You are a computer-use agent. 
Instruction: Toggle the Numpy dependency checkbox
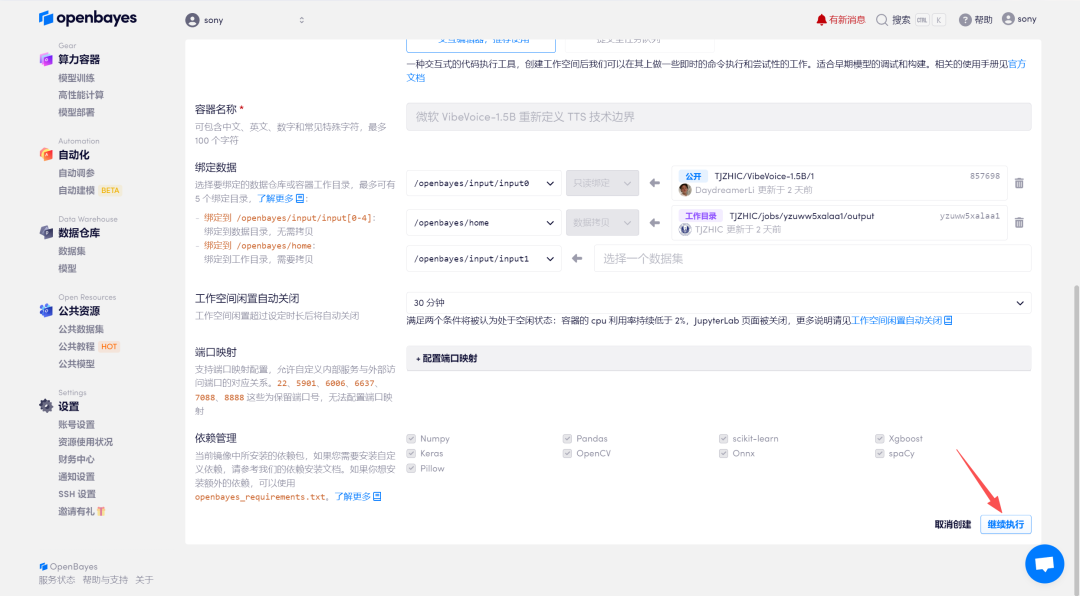[x=411, y=439]
